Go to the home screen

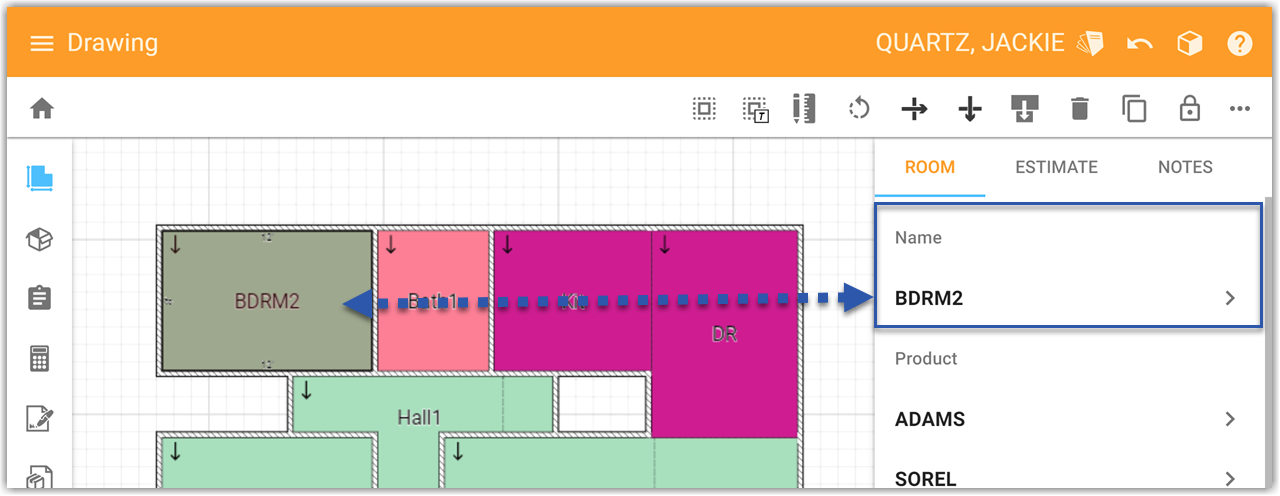pyautogui.click(x=41, y=108)
